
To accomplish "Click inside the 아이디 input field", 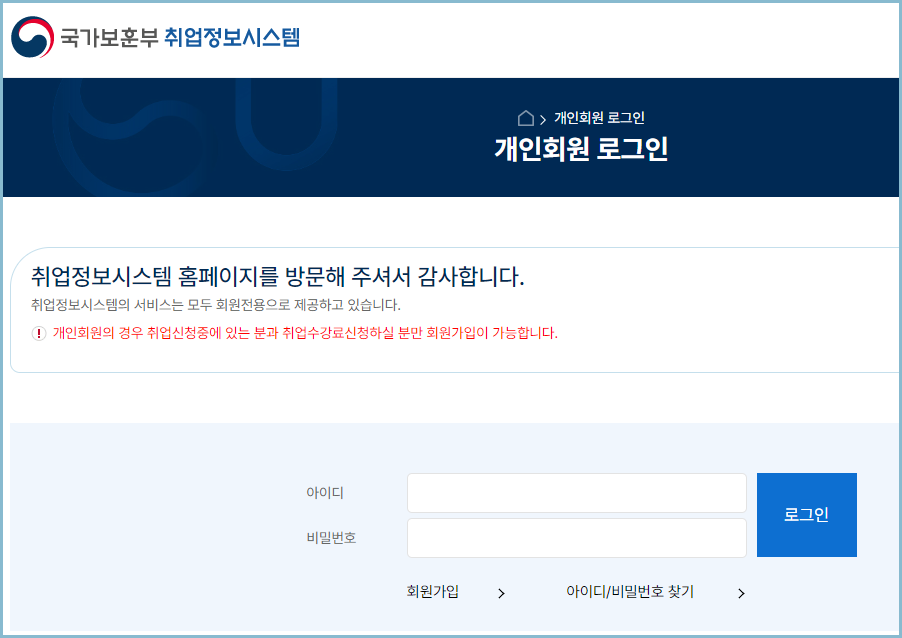I will [576, 492].
